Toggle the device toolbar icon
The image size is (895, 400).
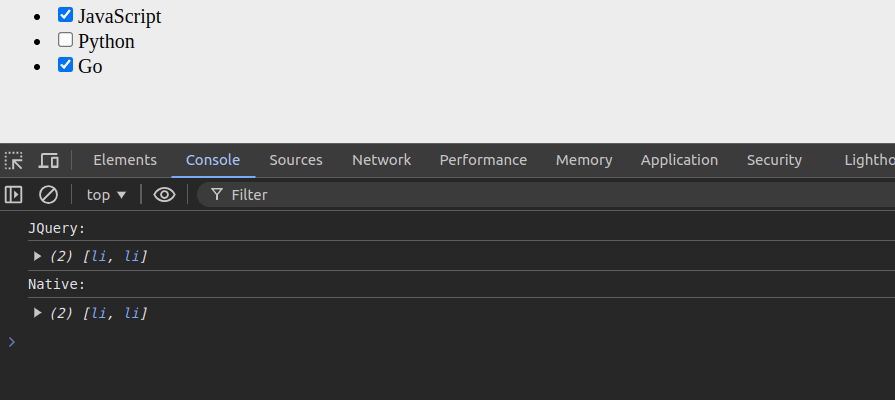(x=48, y=160)
